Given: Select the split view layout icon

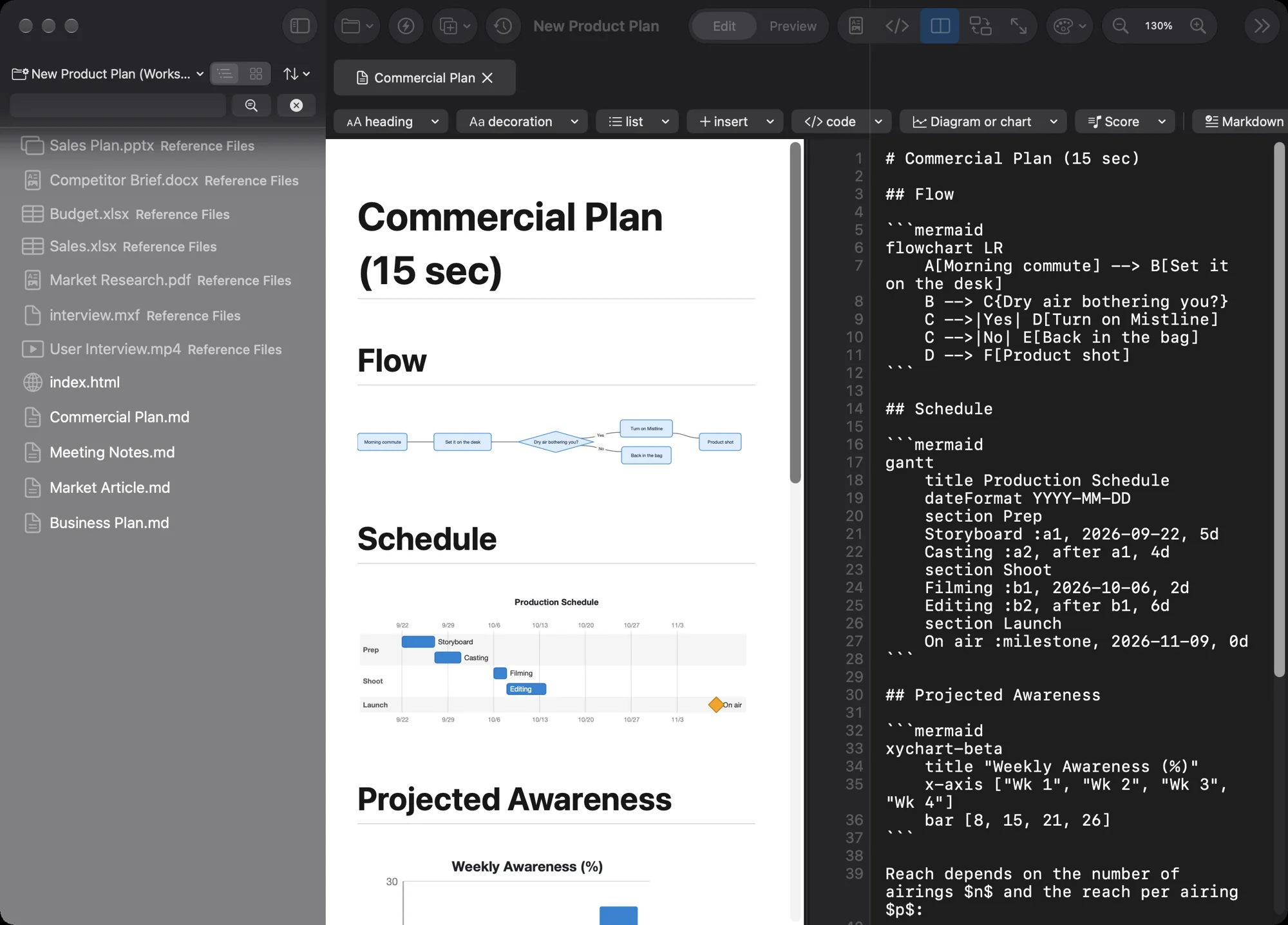Looking at the screenshot, I should coord(940,26).
